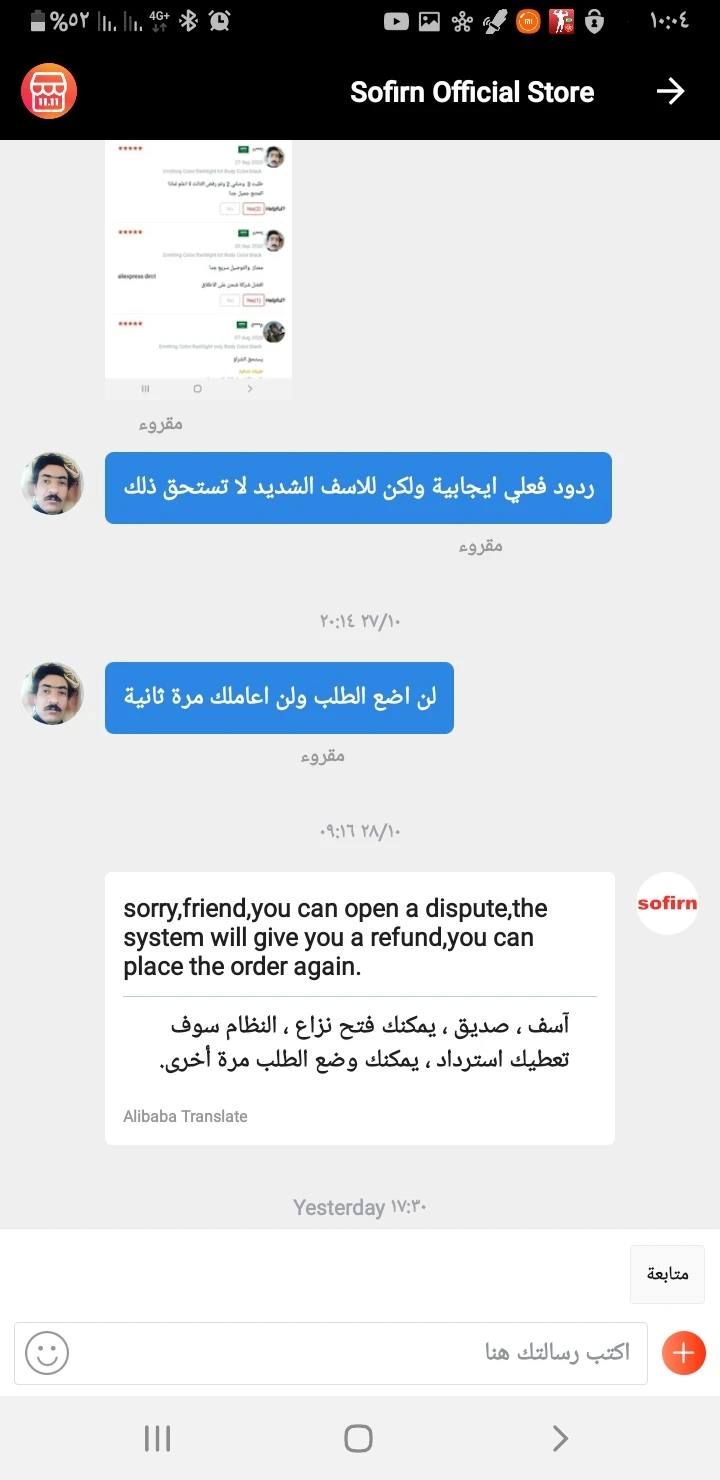Tap the متابعة follow button
The width and height of the screenshot is (720, 1480).
click(x=667, y=1274)
